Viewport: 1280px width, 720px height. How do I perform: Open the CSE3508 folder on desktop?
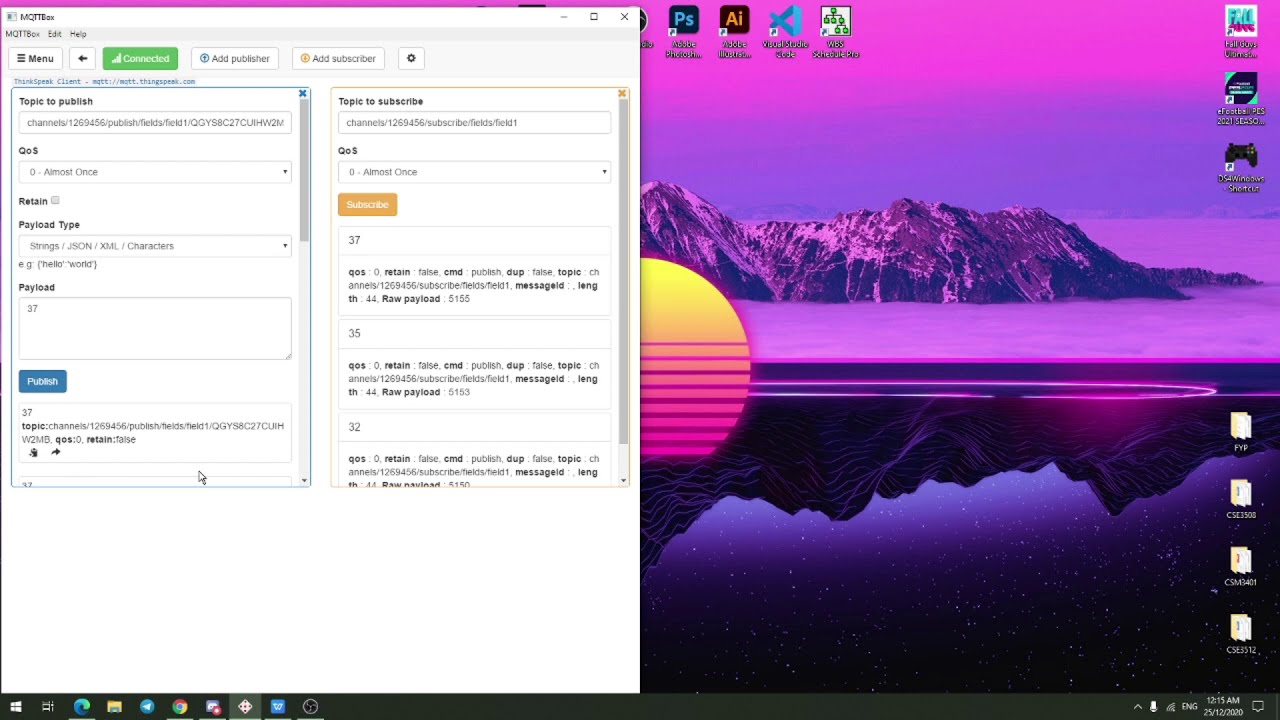pos(1241,499)
